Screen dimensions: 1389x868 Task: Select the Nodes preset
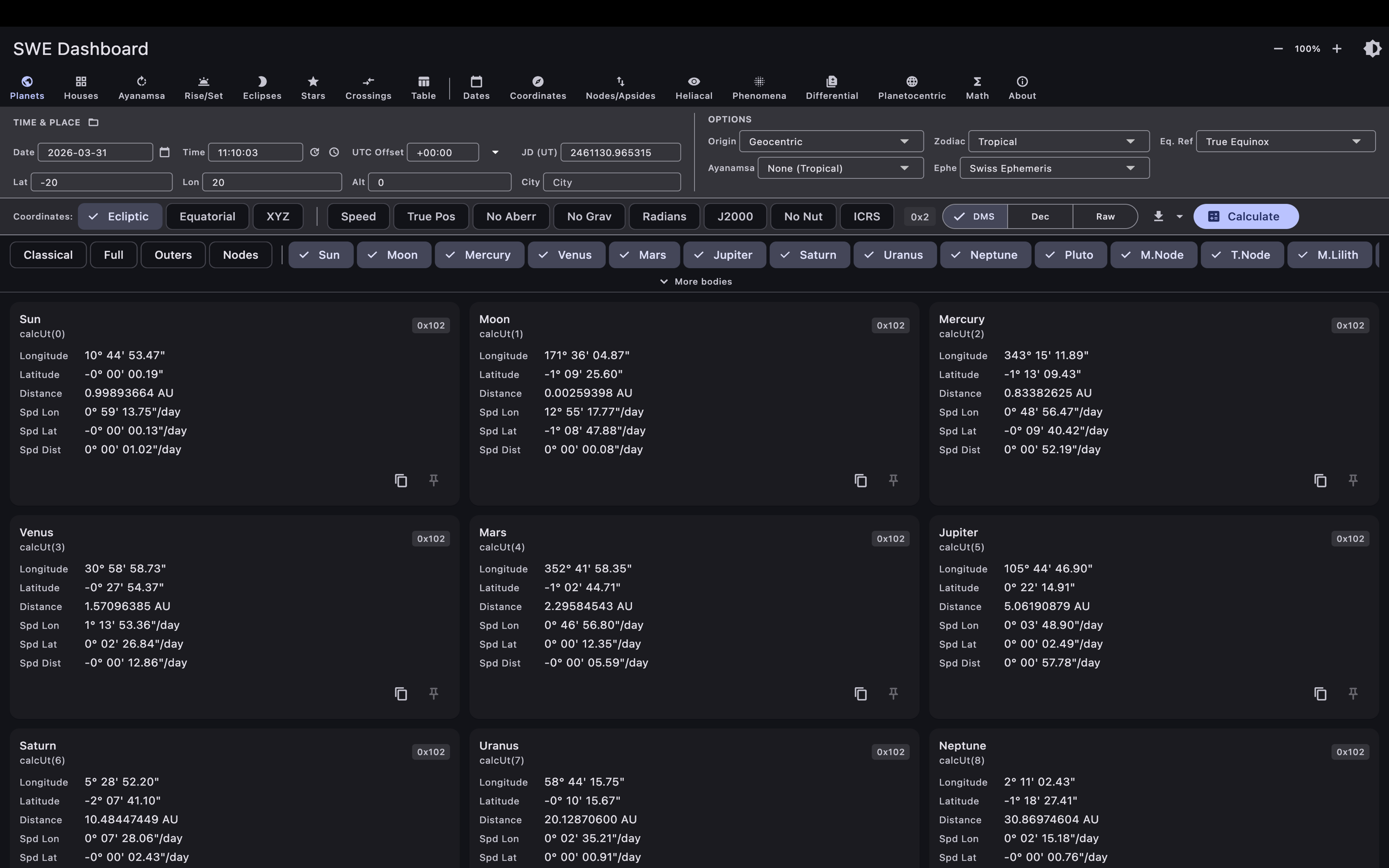coord(241,255)
